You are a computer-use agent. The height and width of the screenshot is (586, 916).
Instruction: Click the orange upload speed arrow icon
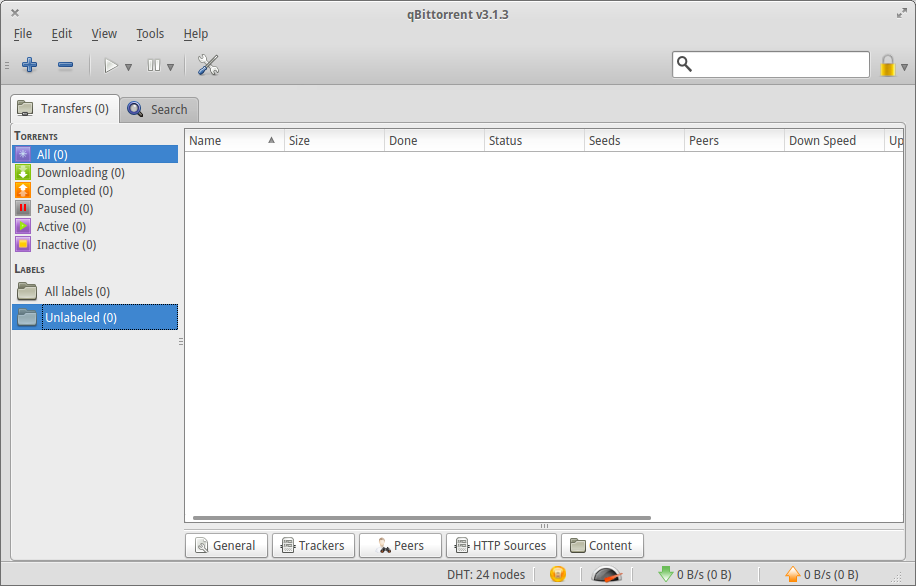[x=793, y=574]
